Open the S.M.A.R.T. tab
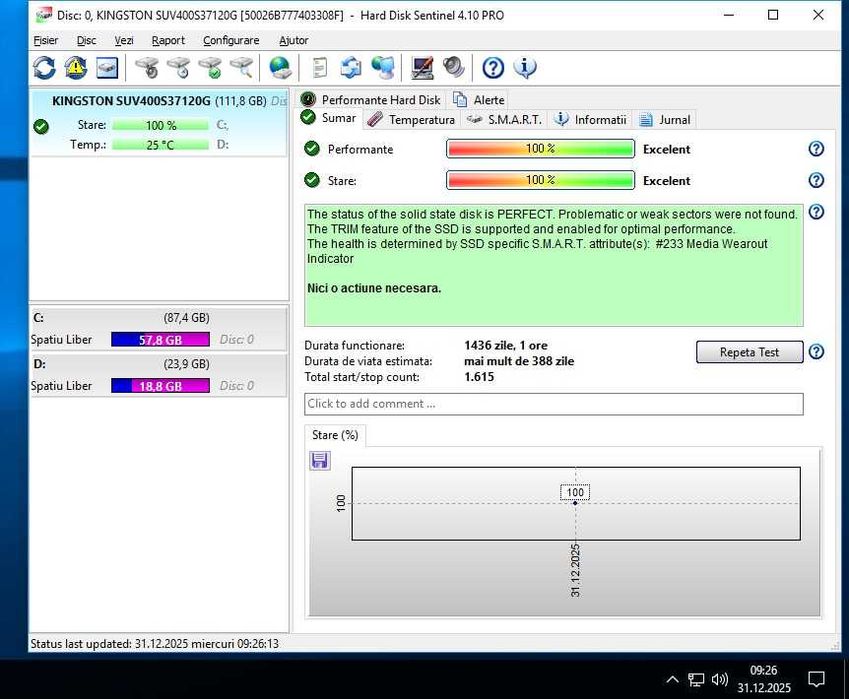Screen dimensions: 849x699 [504, 120]
